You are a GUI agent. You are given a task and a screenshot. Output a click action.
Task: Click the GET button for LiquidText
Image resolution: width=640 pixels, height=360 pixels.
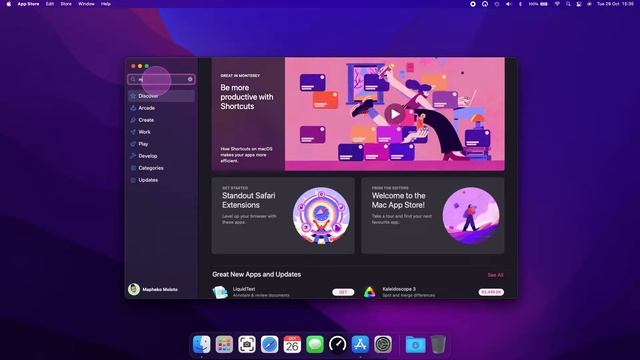pyautogui.click(x=343, y=292)
